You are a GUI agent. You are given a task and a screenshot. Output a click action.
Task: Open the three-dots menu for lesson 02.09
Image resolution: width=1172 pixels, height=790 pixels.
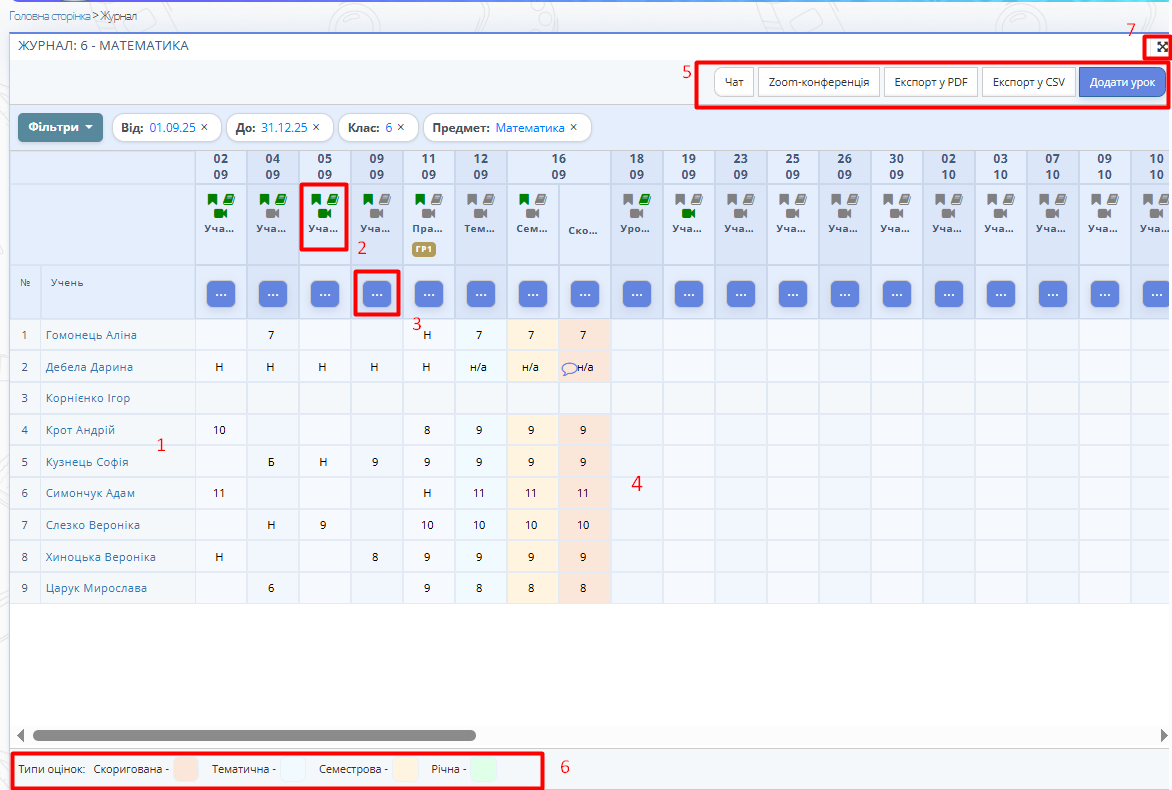[221, 293]
